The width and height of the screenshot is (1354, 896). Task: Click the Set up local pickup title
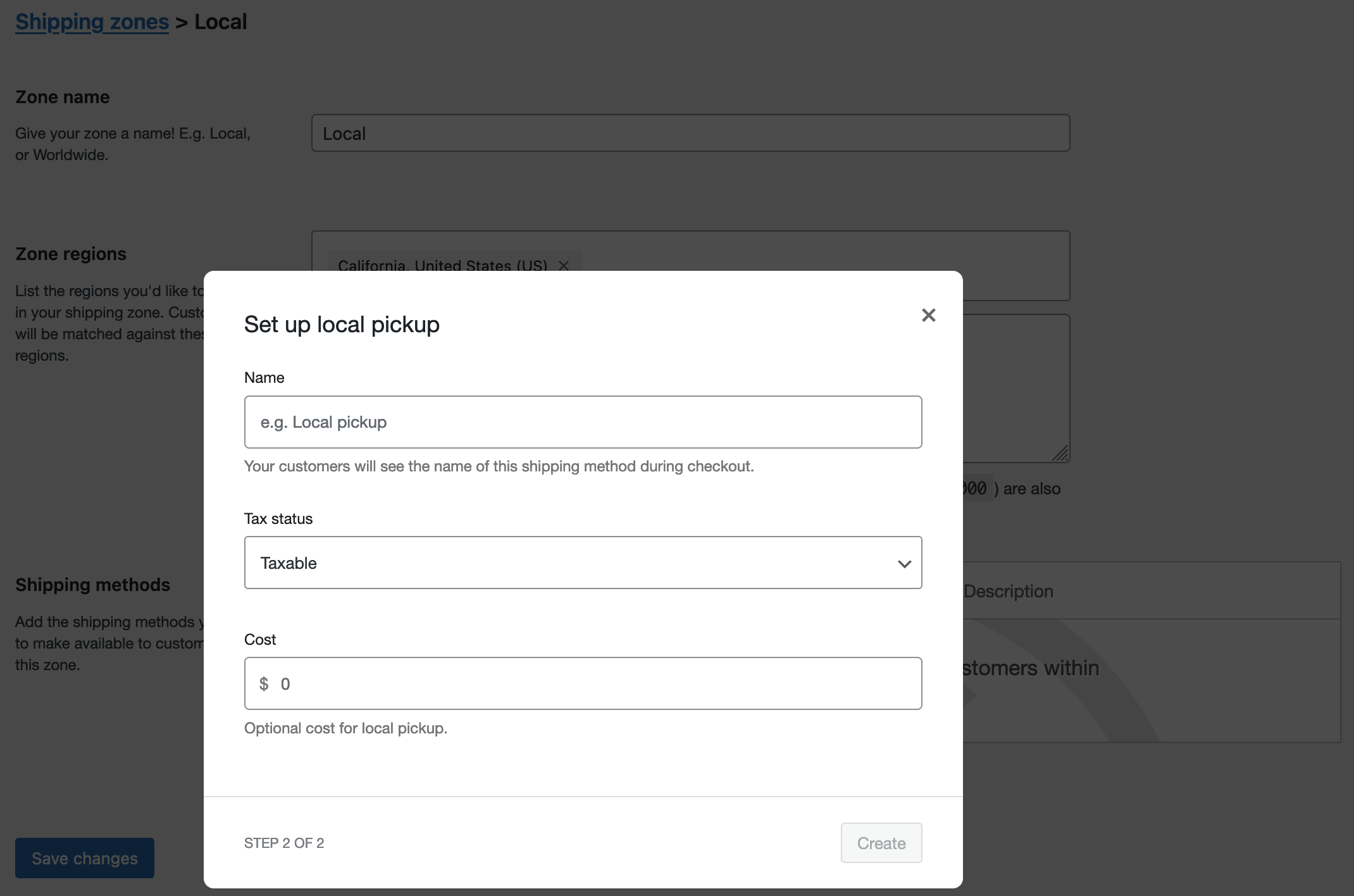[342, 324]
